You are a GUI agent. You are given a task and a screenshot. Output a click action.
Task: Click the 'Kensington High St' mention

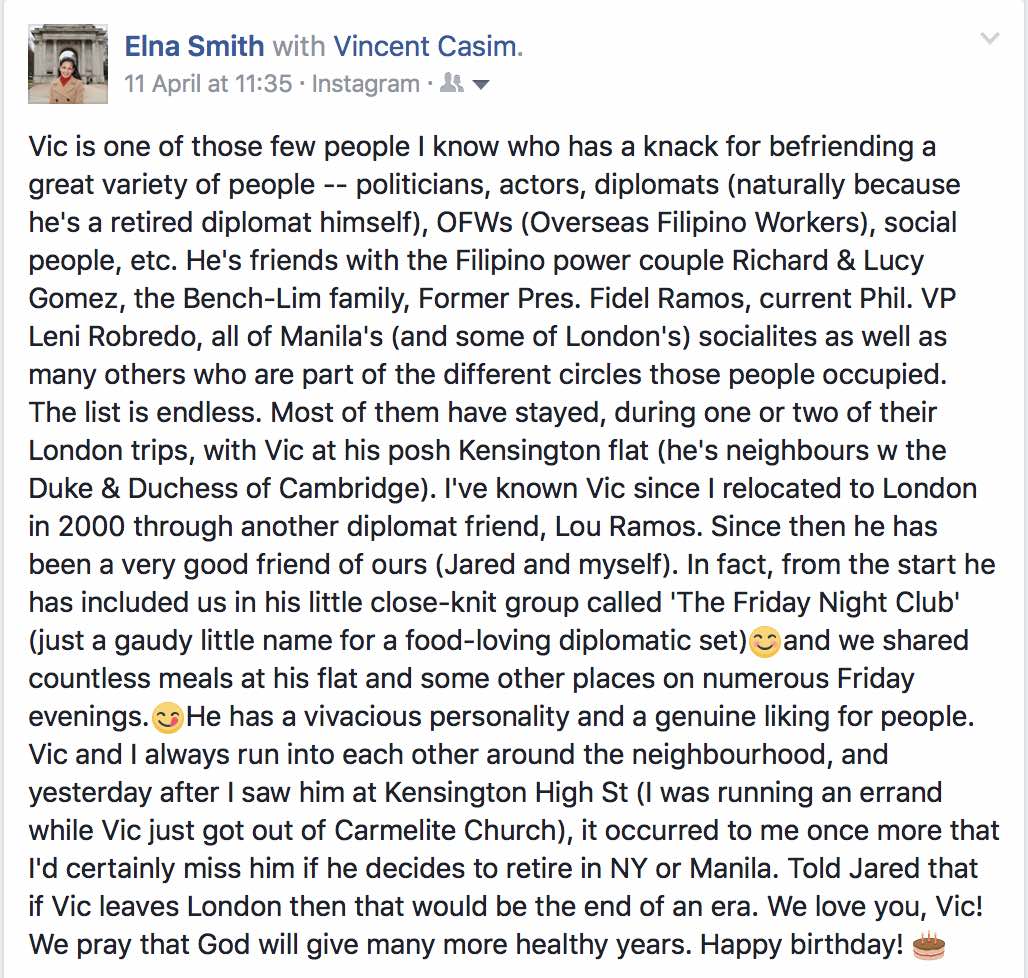point(506,792)
